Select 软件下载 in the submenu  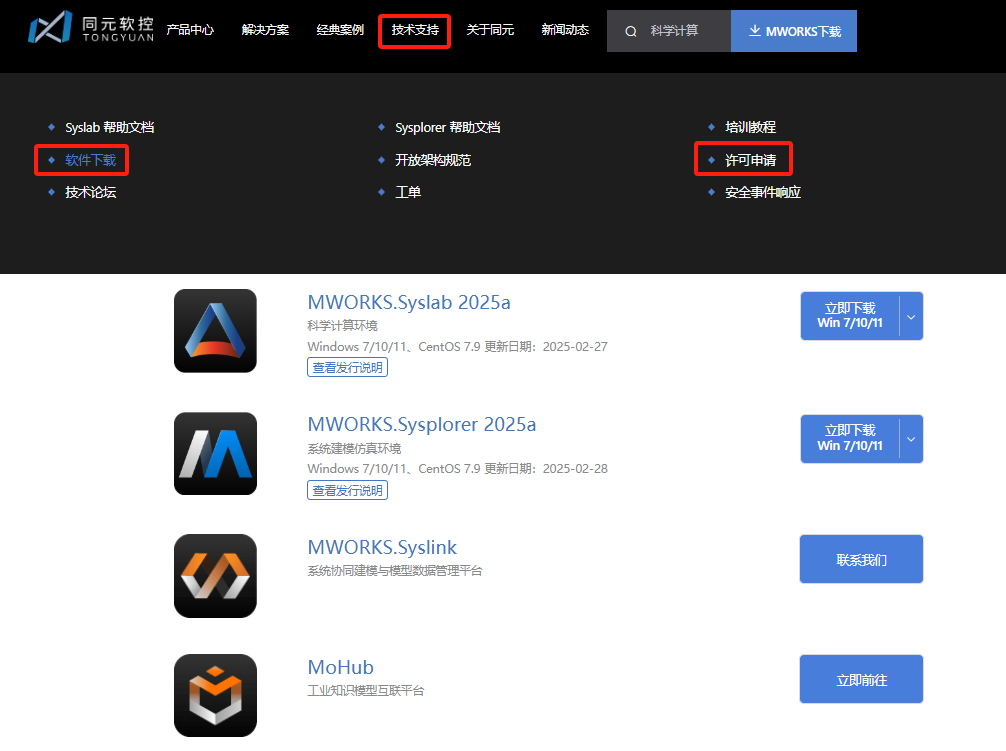coord(90,160)
